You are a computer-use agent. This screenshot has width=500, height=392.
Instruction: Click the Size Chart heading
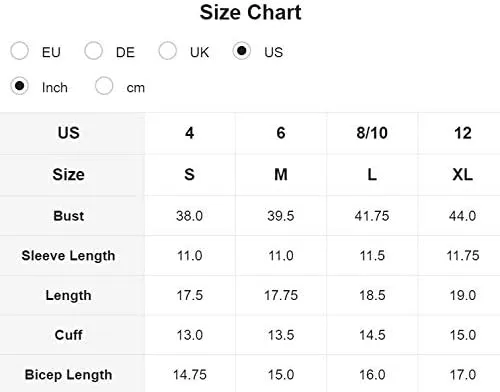pyautogui.click(x=250, y=13)
